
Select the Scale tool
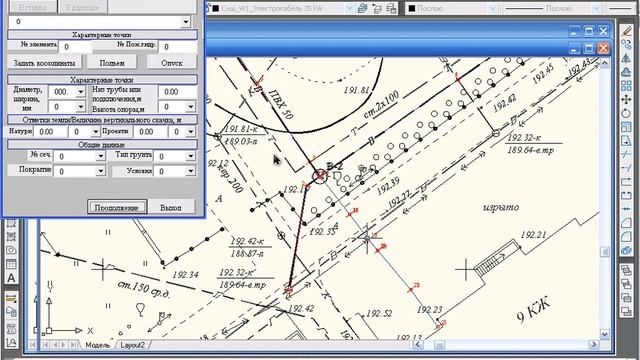tap(626, 127)
